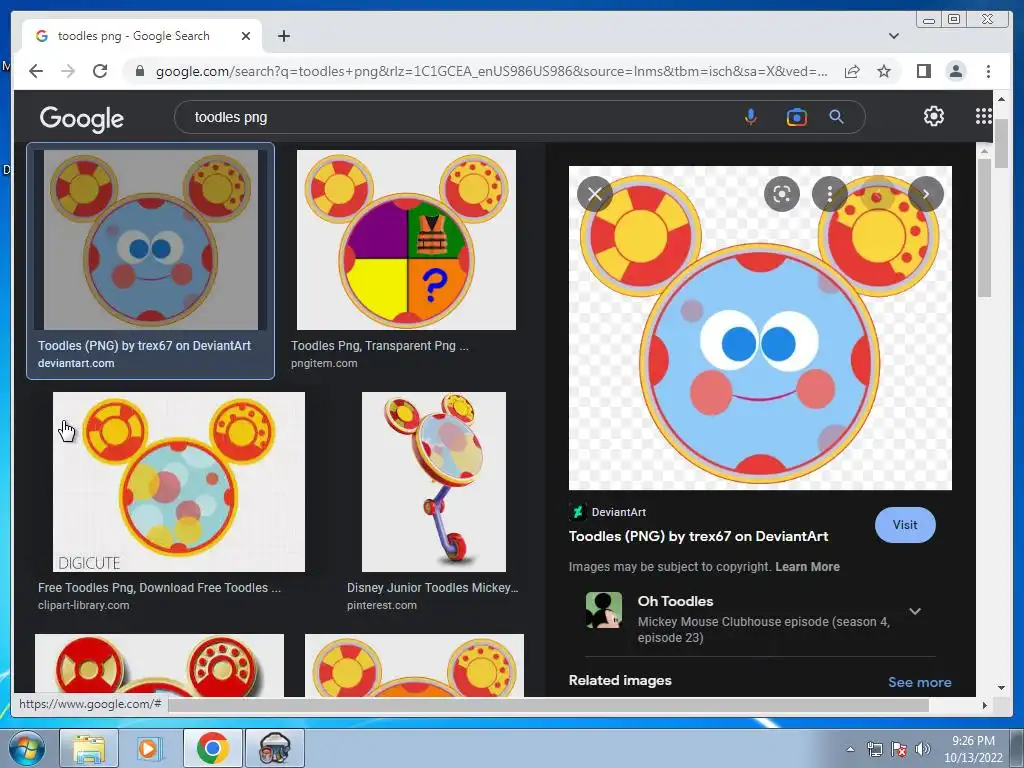Screen dimensions: 1024x768
Task: Open preview panel more options menu
Action: pos(829,194)
